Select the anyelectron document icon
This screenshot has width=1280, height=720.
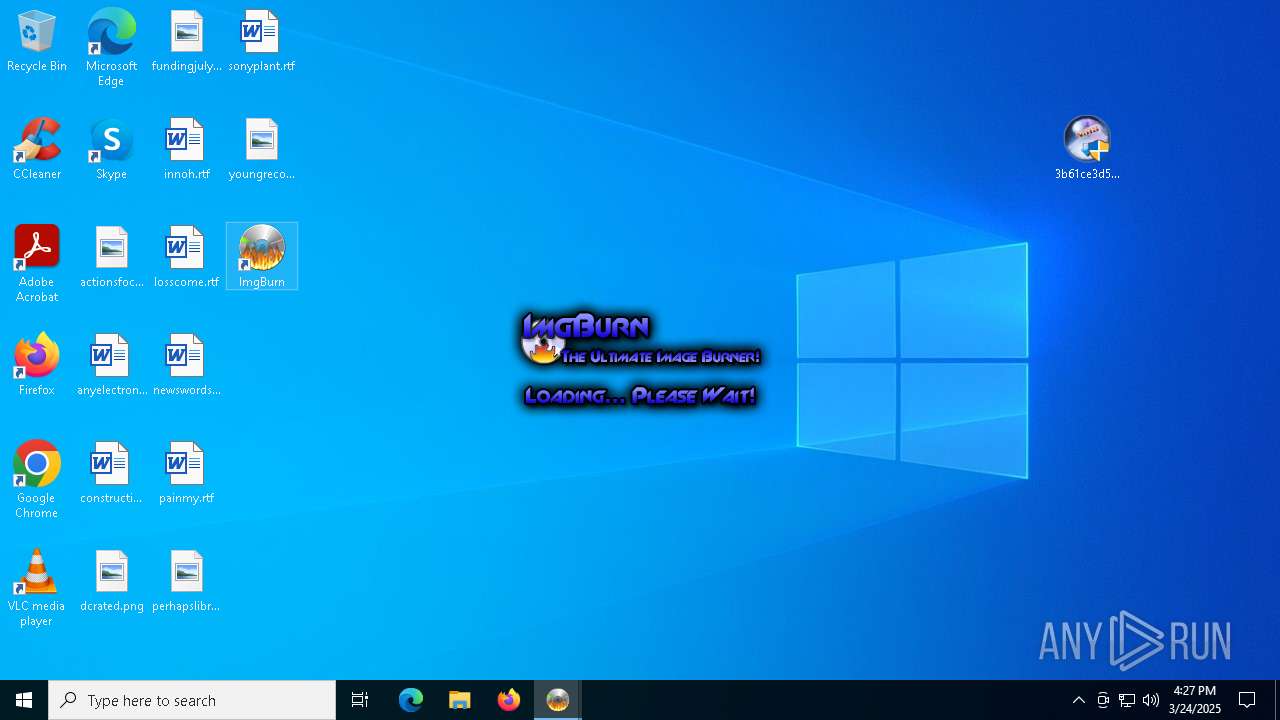111,366
